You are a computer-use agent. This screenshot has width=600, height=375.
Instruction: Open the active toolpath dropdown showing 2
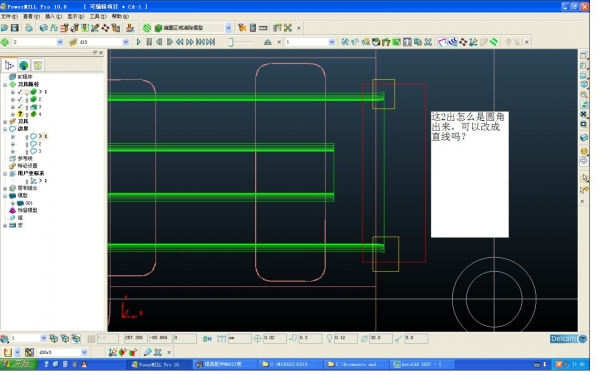point(60,42)
